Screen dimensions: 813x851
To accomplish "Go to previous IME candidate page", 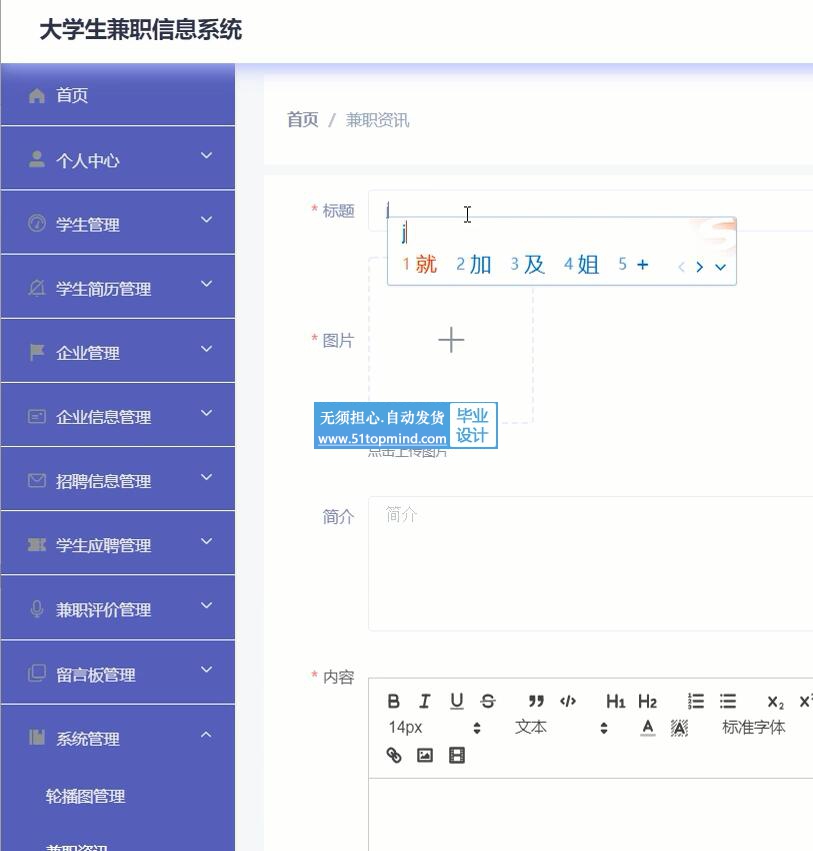I will pyautogui.click(x=681, y=266).
